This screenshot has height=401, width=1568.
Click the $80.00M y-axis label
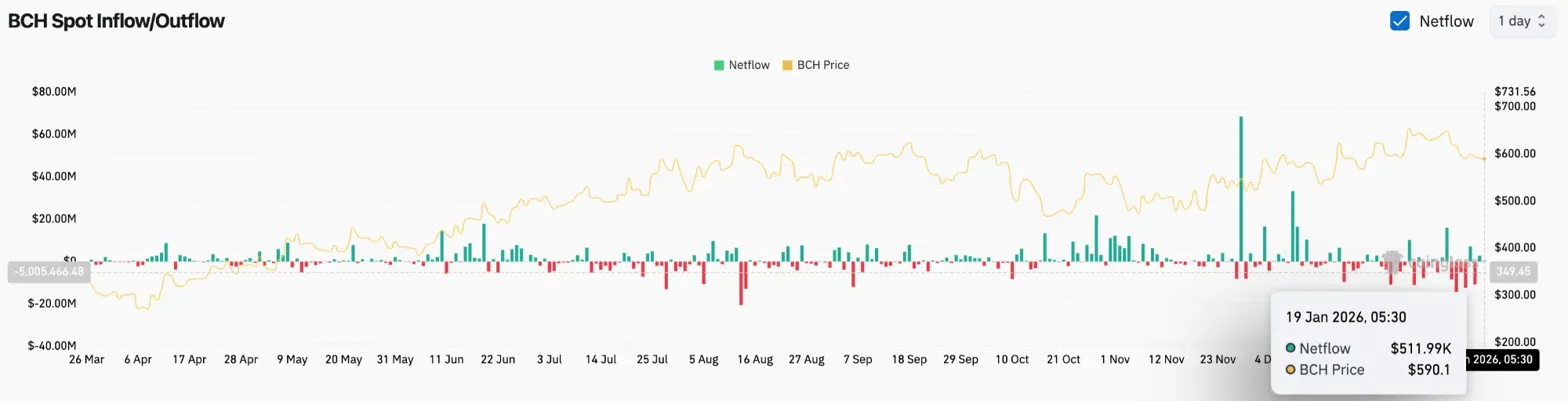tap(56, 91)
